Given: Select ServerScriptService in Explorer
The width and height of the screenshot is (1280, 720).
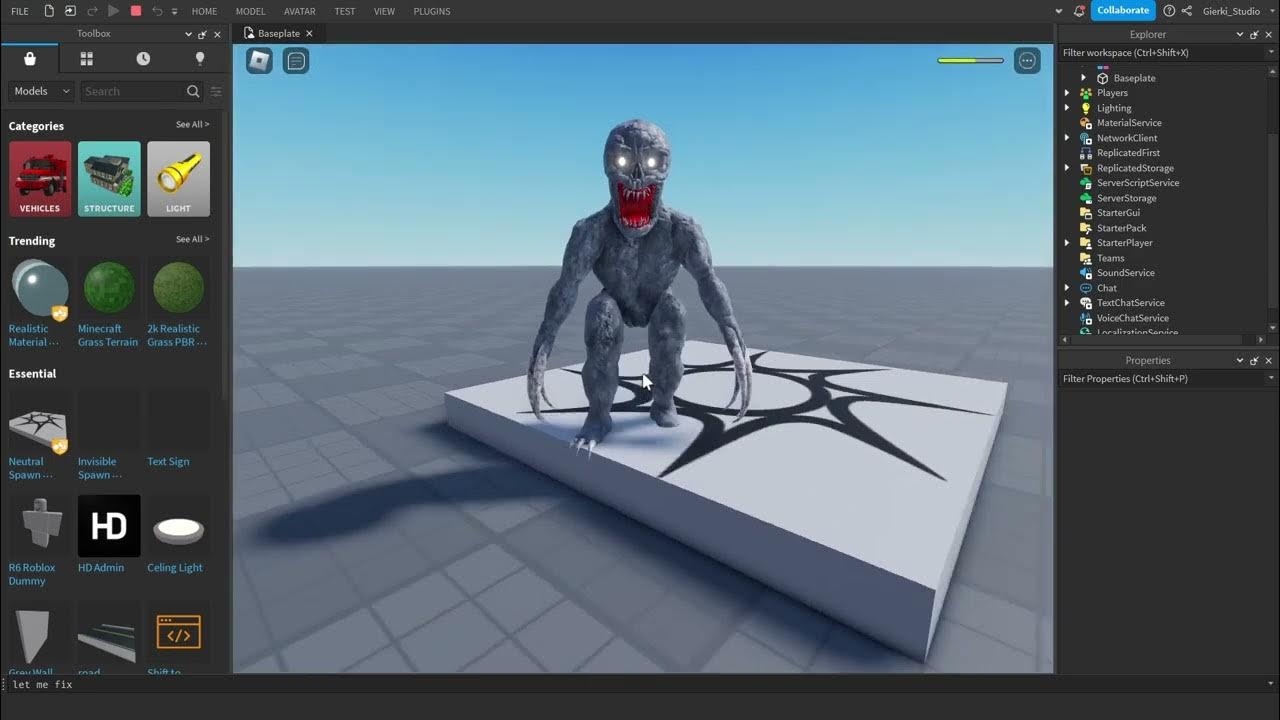Looking at the screenshot, I should click(x=1138, y=183).
